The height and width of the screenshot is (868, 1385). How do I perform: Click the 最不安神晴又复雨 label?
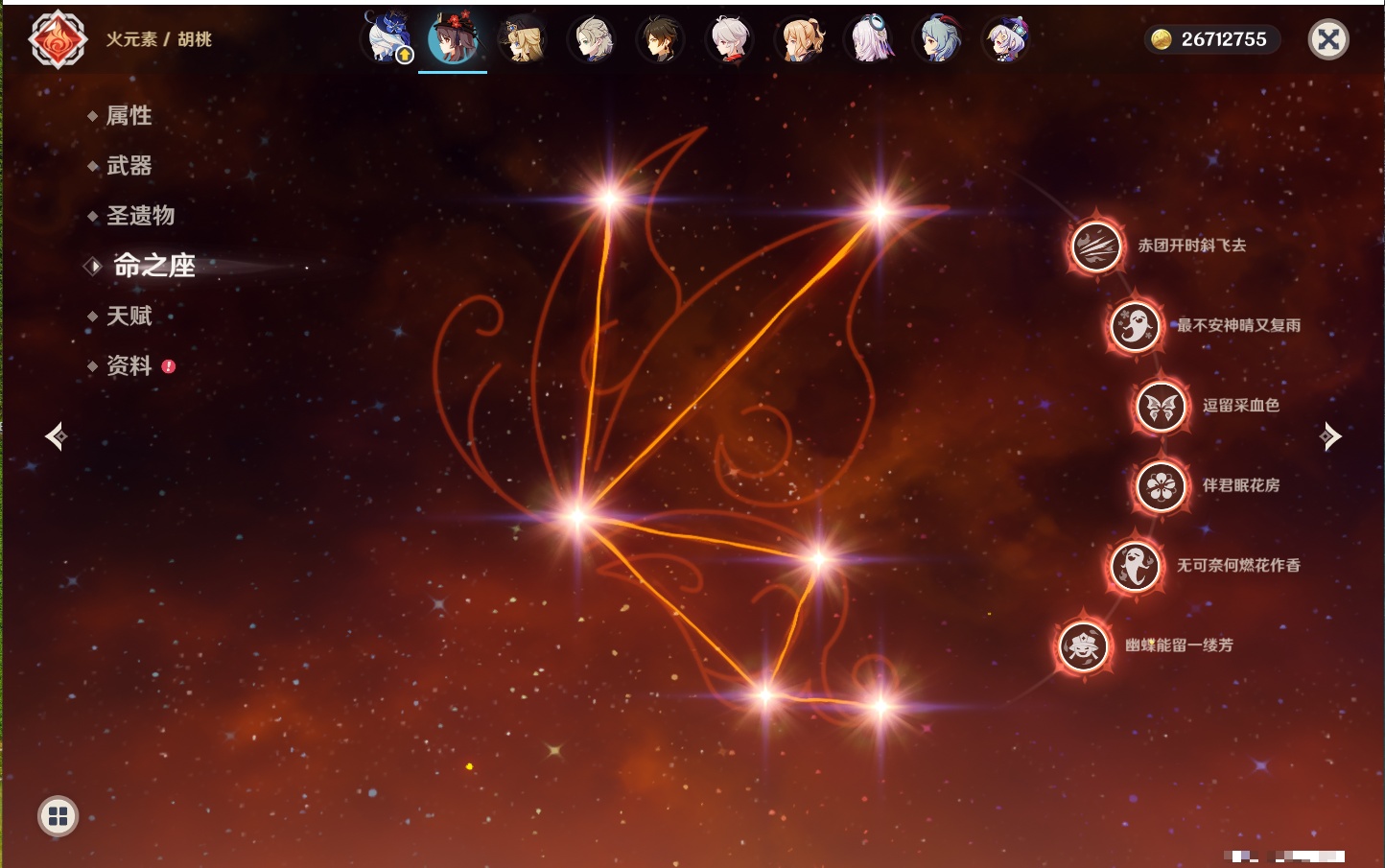(x=1238, y=326)
